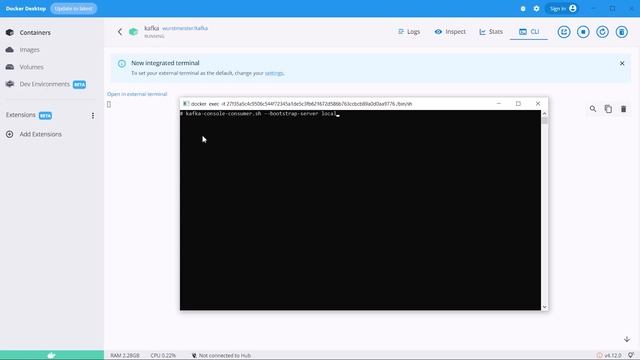This screenshot has height=360, width=640.
Task: Click the Sign in button
Action: click(x=562, y=9)
